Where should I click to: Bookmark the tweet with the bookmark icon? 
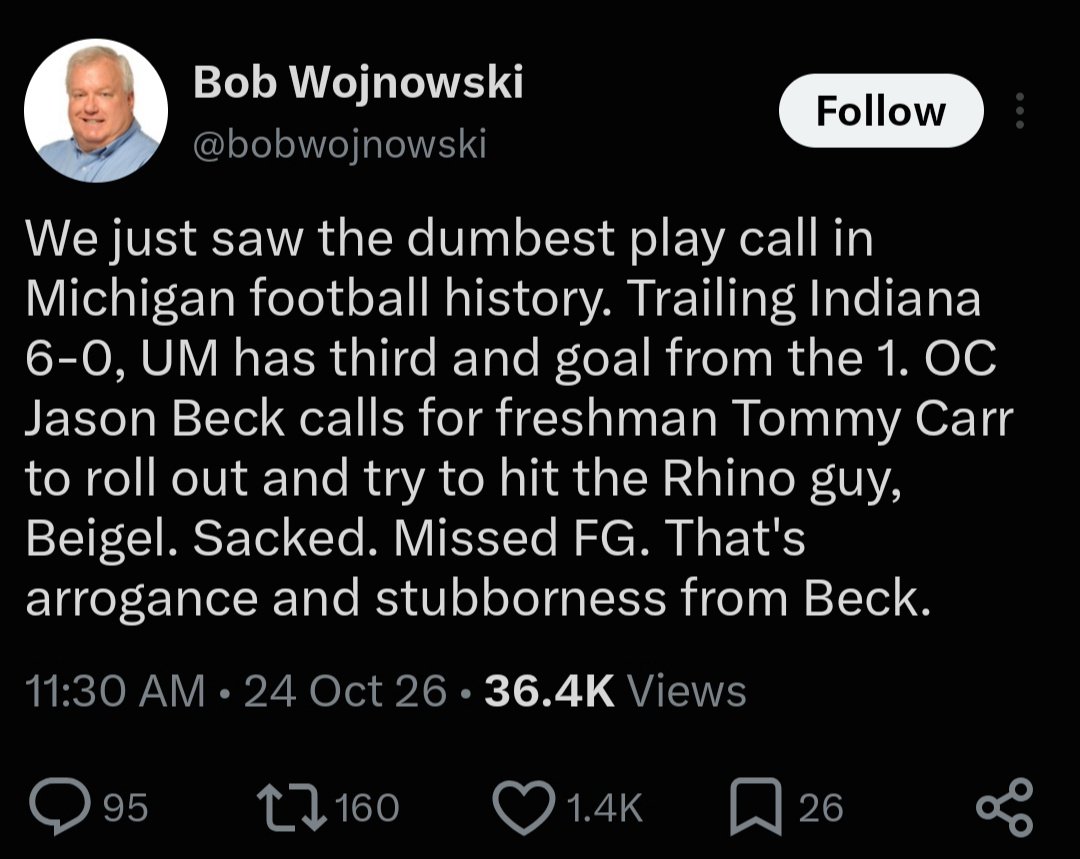[756, 807]
